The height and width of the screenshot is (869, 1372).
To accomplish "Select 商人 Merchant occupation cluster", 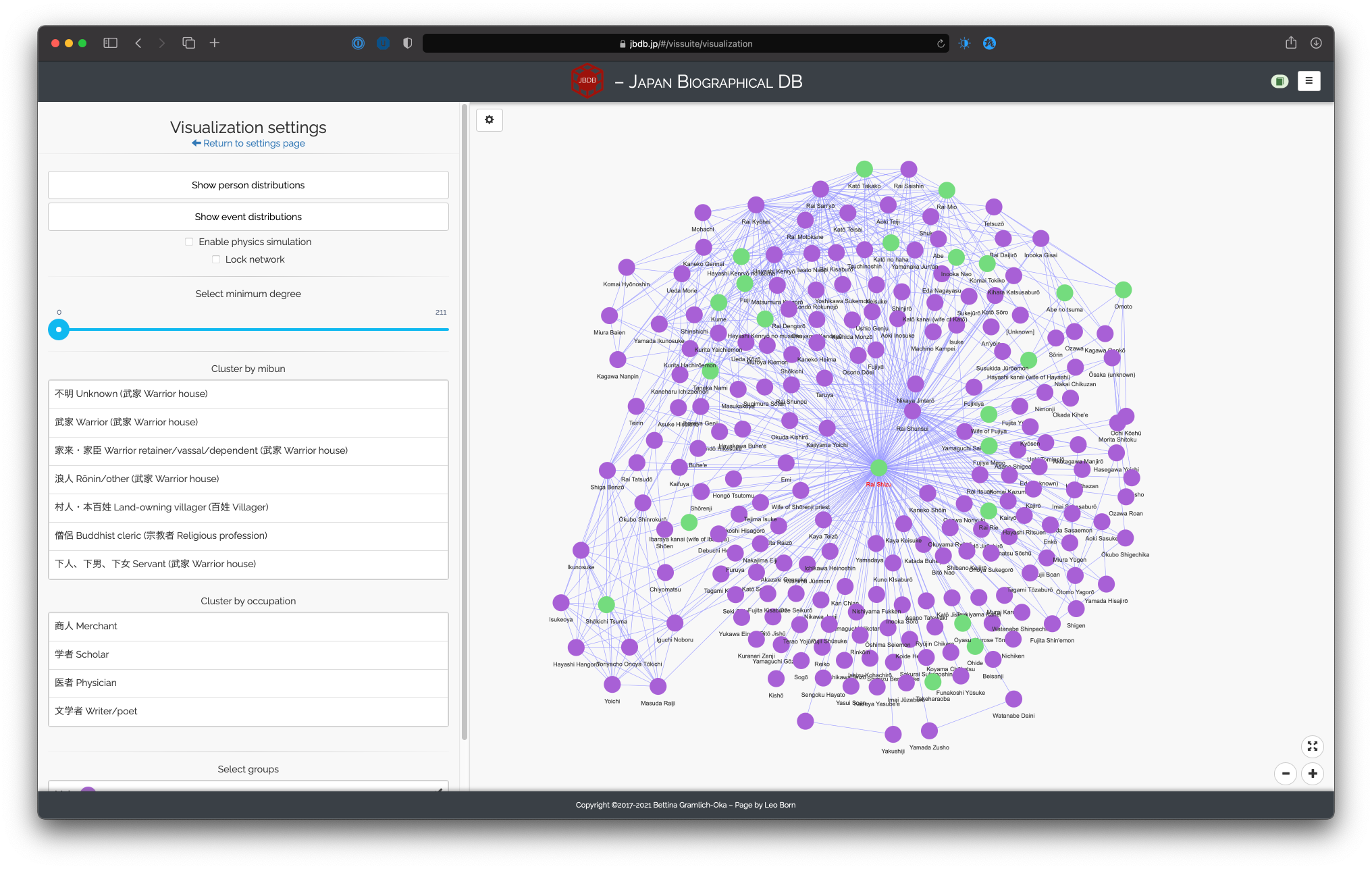I will click(248, 626).
